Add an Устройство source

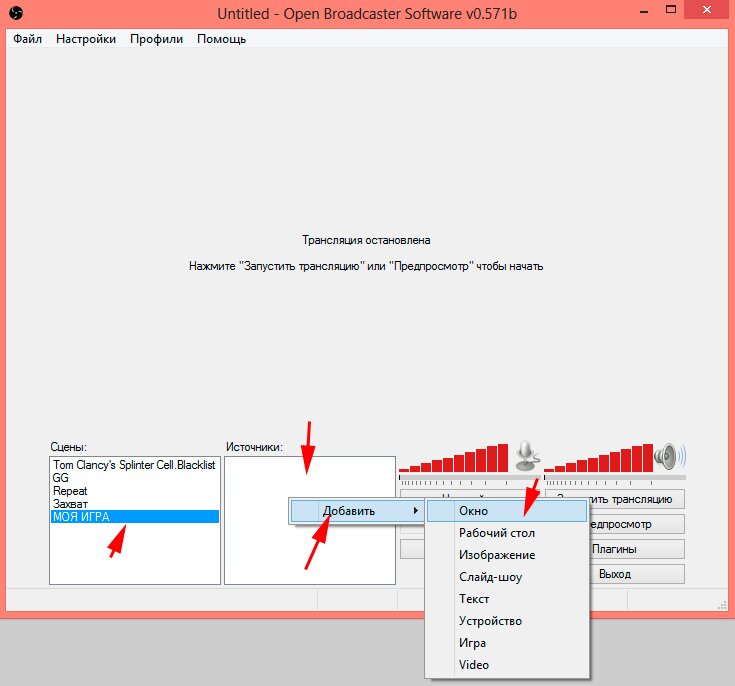[x=507, y=621]
